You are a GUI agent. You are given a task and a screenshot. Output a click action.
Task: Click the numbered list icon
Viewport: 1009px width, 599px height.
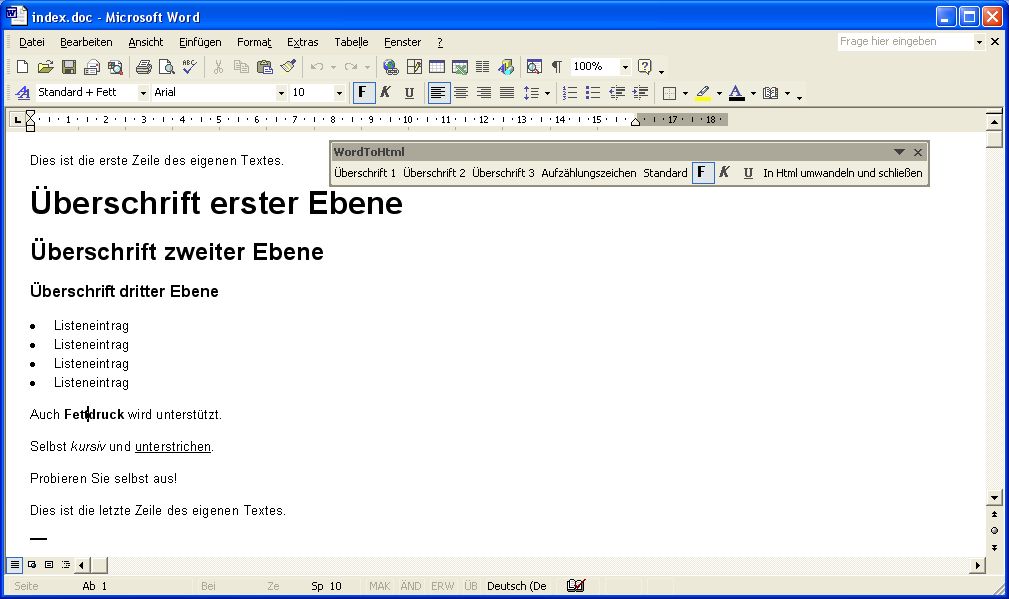[570, 93]
